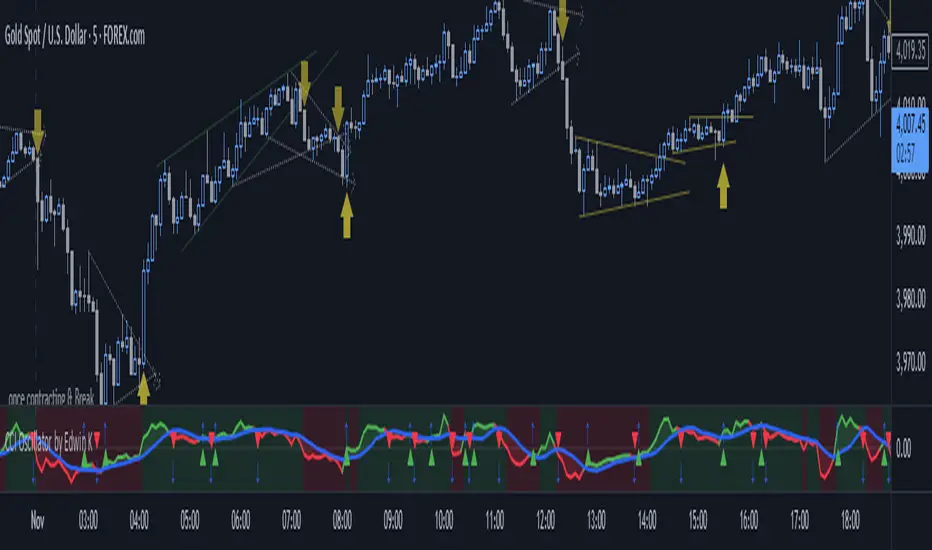Select the CCI Oscillator by Edwin K legend
Viewport: 932px width, 550px height.
tap(49, 442)
